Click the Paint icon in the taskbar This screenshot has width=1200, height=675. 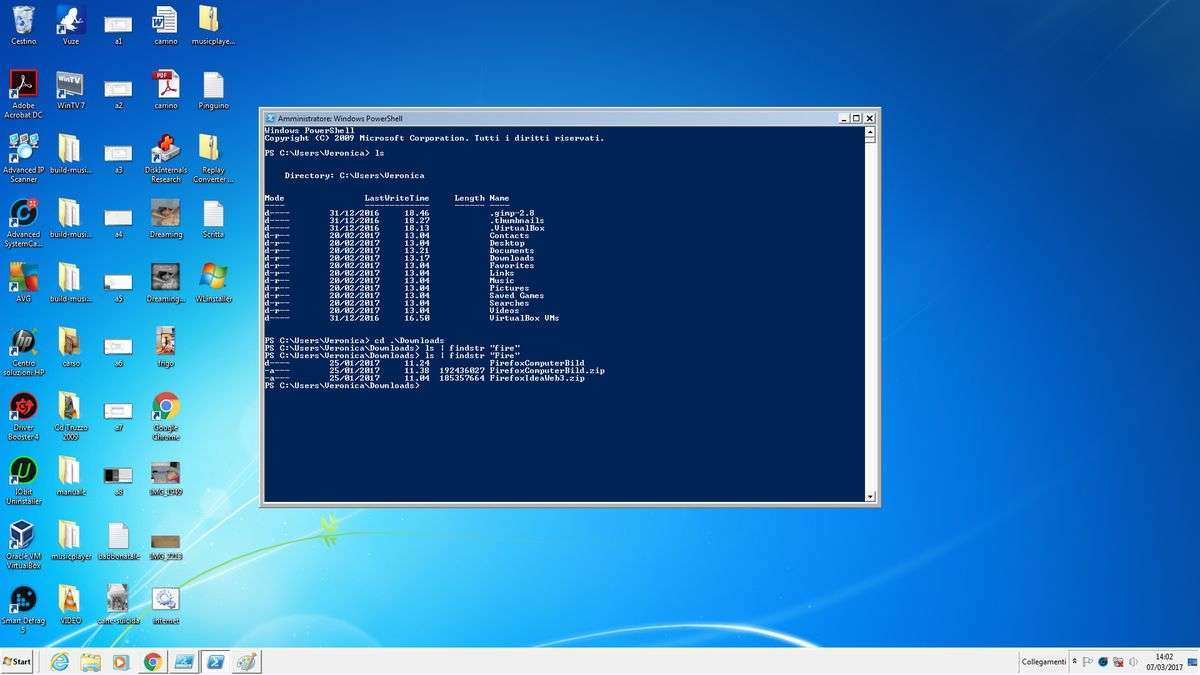click(x=245, y=662)
